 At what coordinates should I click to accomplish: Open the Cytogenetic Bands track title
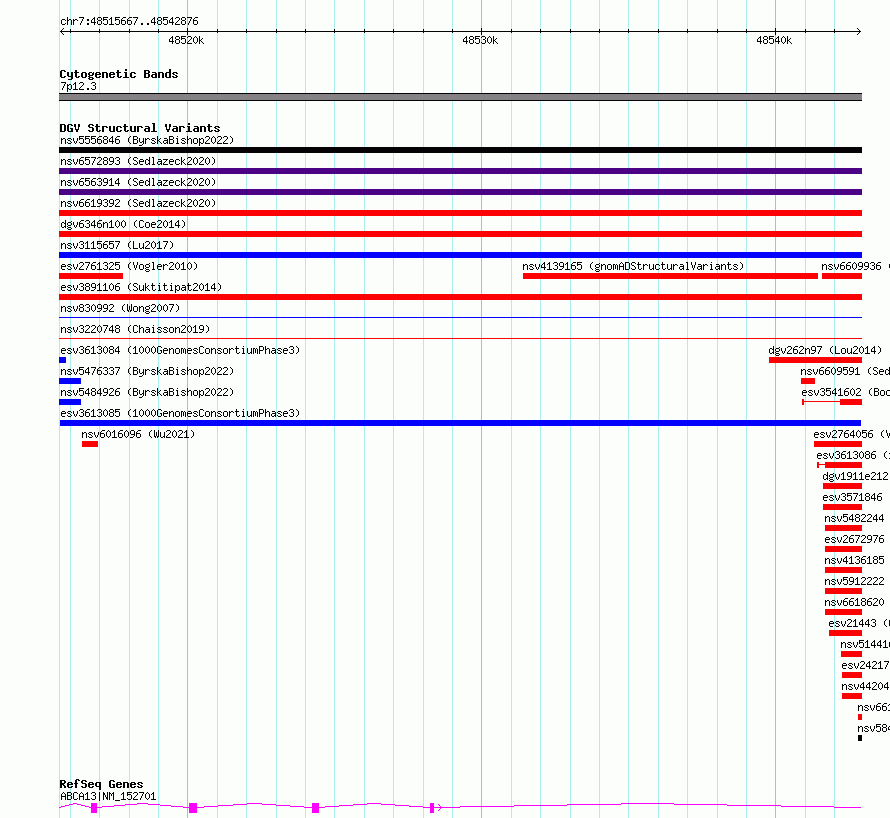119,74
